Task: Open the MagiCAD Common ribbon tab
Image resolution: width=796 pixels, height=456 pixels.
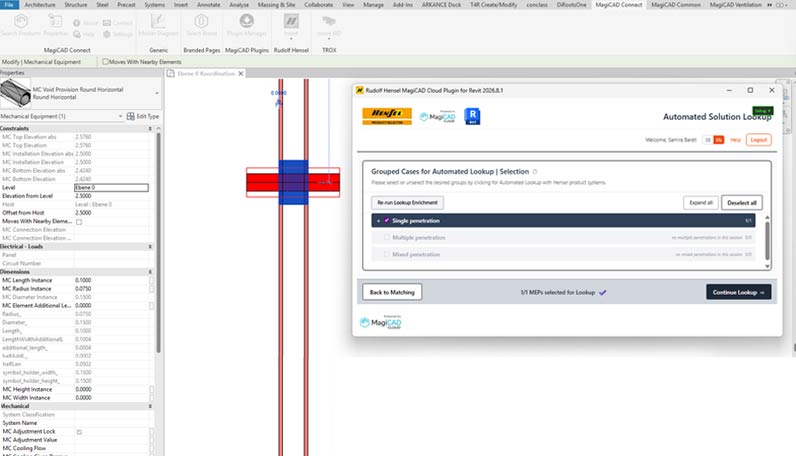Action: click(676, 5)
